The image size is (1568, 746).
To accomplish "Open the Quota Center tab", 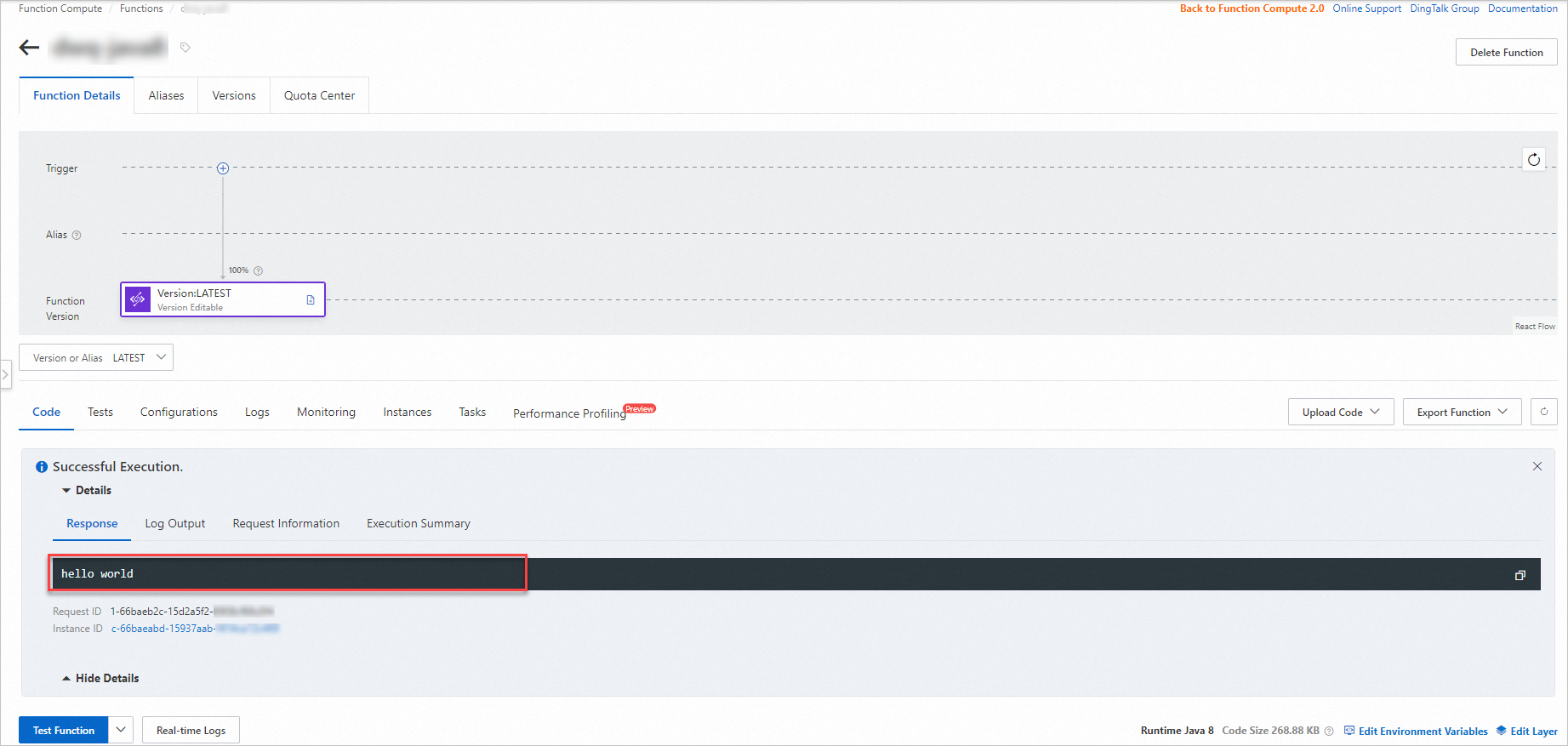I will (x=319, y=95).
